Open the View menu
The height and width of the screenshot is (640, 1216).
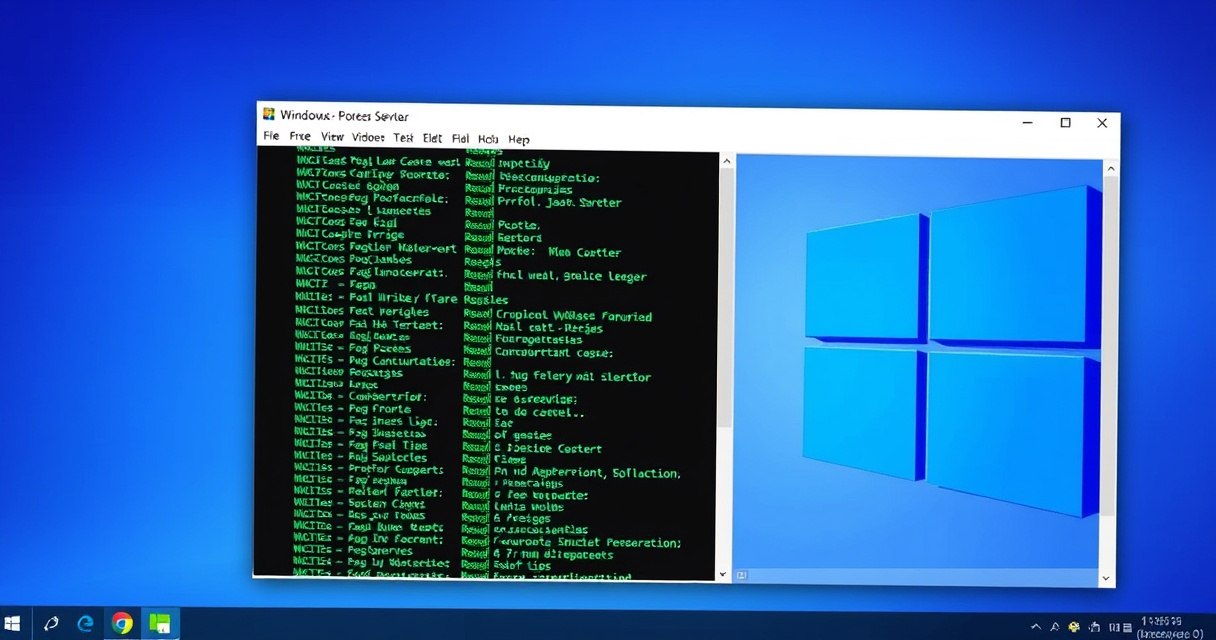(332, 137)
